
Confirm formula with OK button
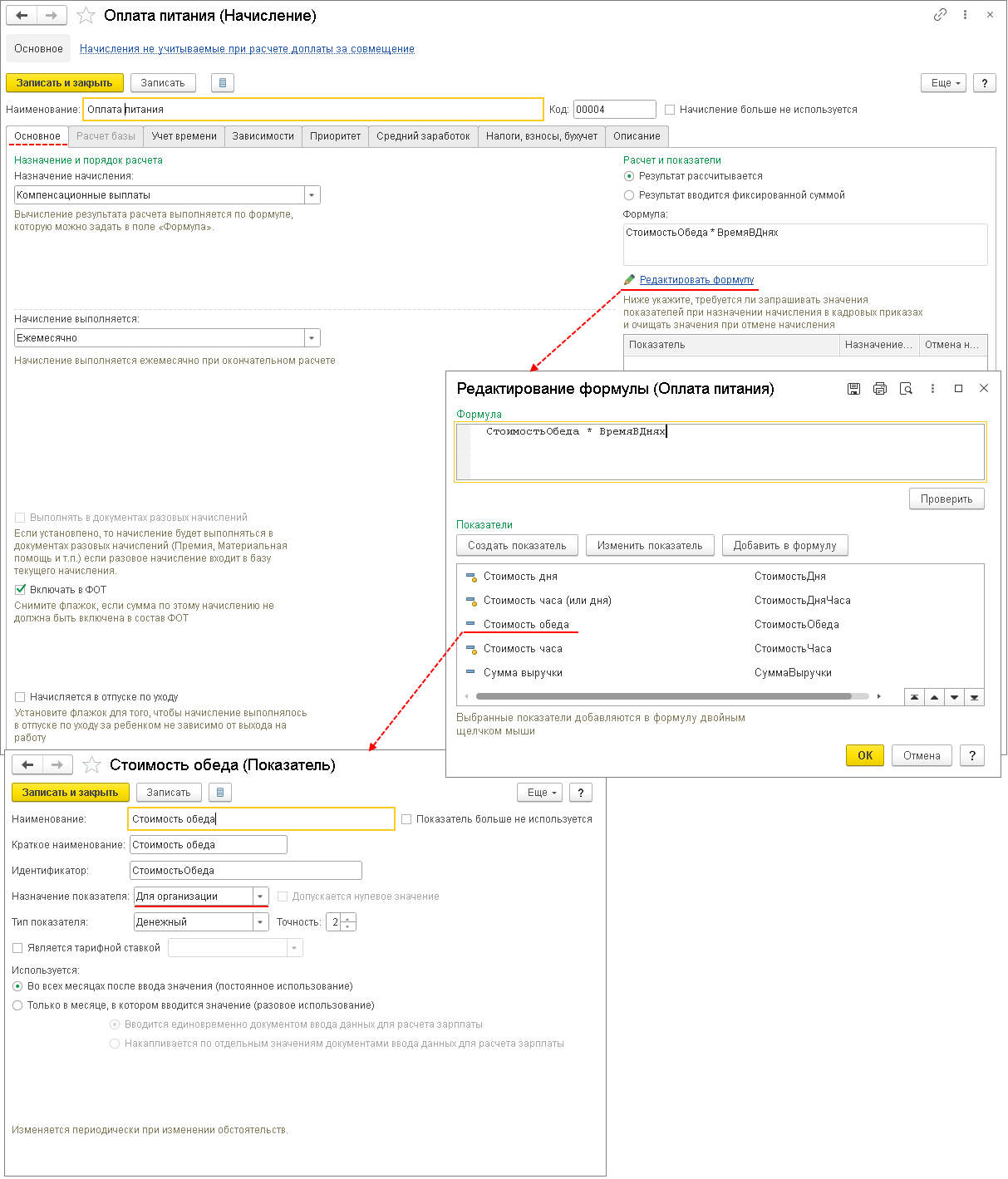point(865,755)
